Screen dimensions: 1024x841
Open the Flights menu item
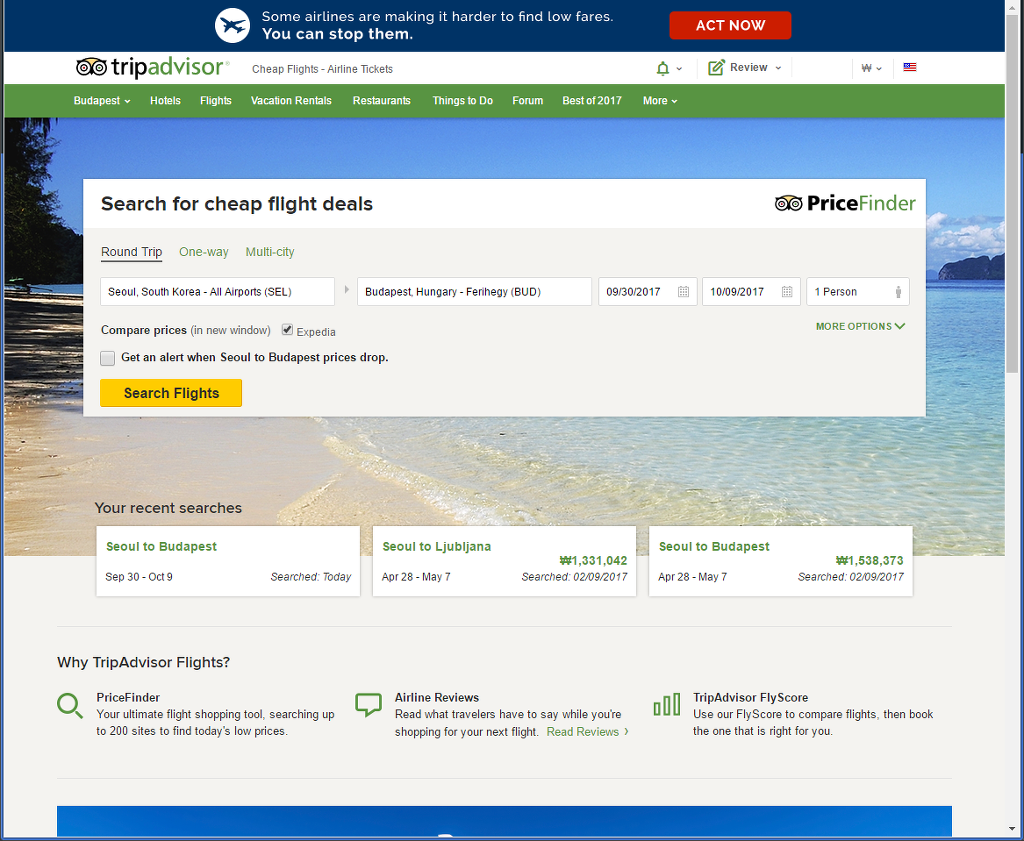(x=216, y=101)
